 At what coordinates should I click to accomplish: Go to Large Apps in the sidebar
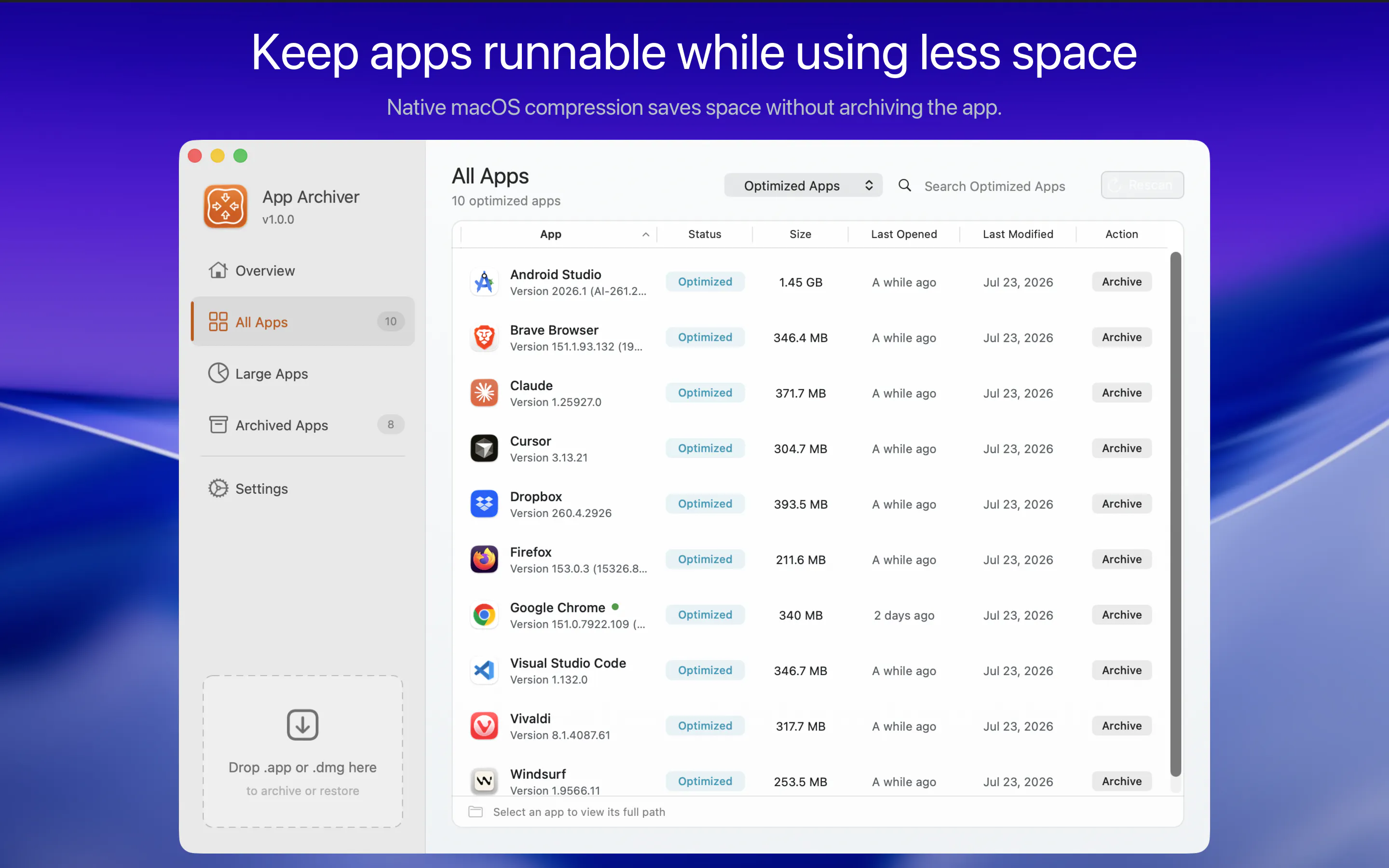pyautogui.click(x=303, y=373)
